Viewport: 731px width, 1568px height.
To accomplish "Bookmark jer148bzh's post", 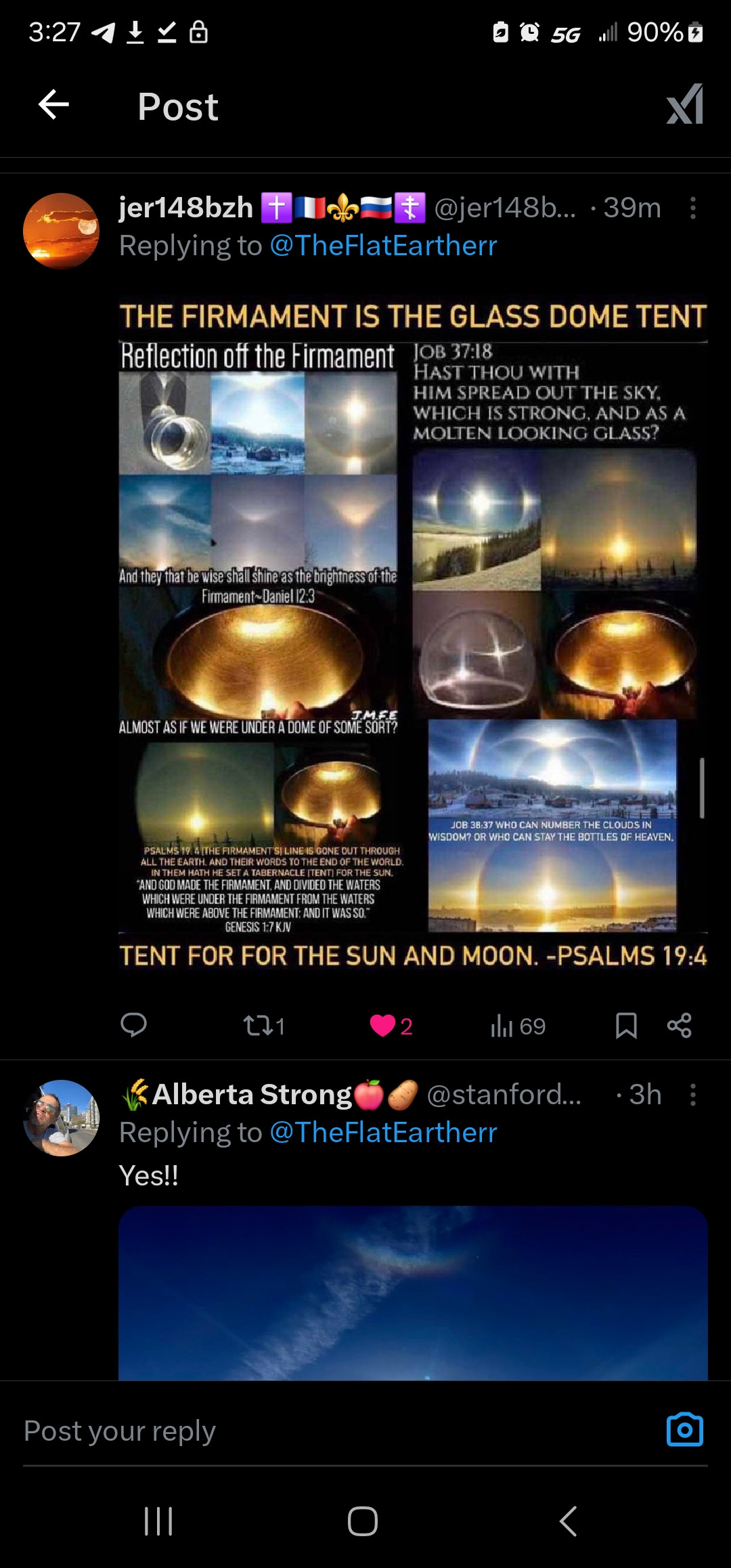I will tap(626, 1025).
